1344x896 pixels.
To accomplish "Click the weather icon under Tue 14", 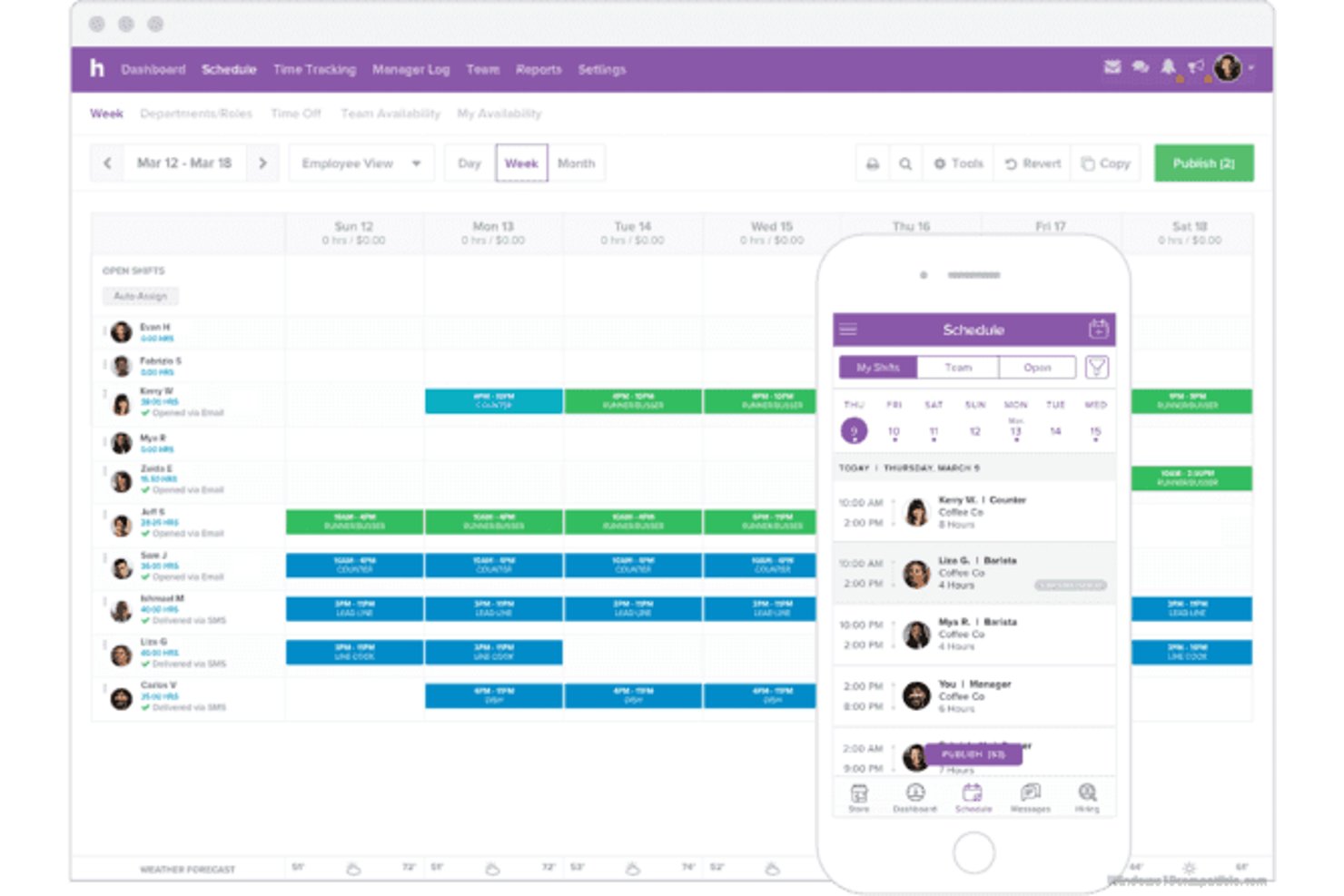I will pos(632,869).
